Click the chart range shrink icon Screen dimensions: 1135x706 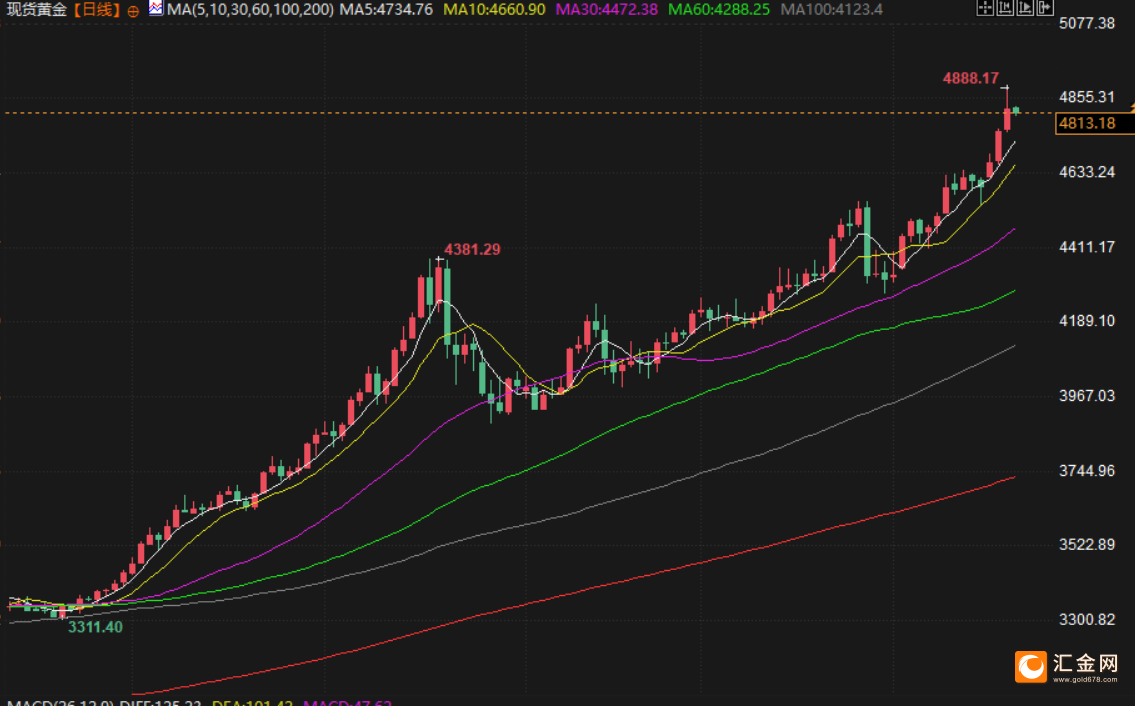[1005, 7]
